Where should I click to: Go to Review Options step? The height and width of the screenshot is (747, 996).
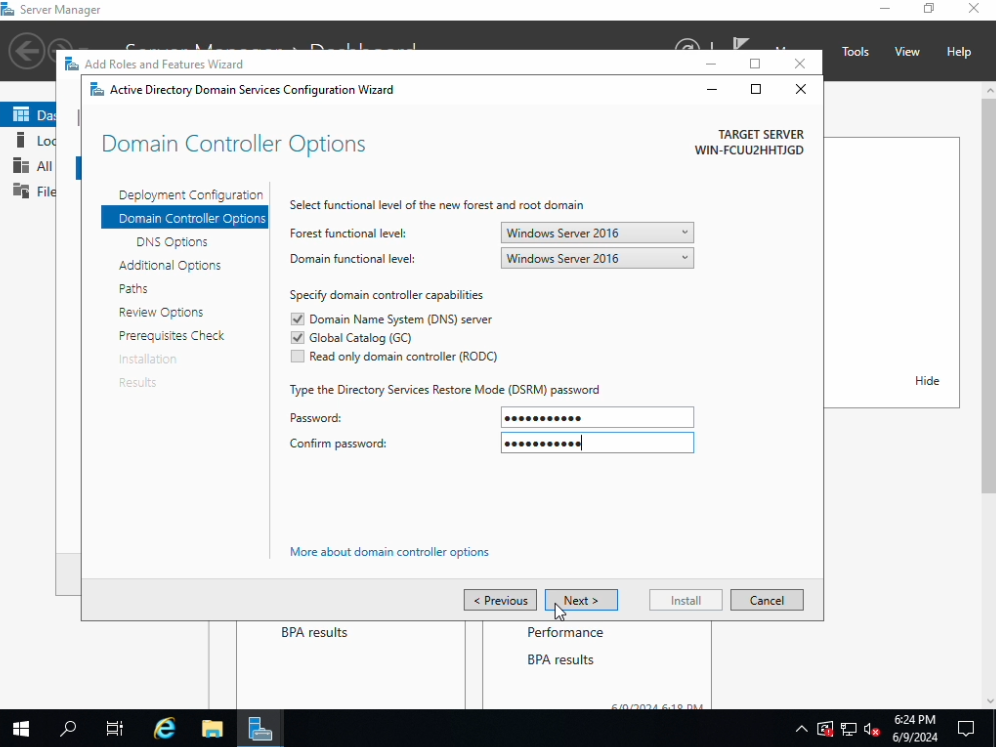[x=161, y=312]
